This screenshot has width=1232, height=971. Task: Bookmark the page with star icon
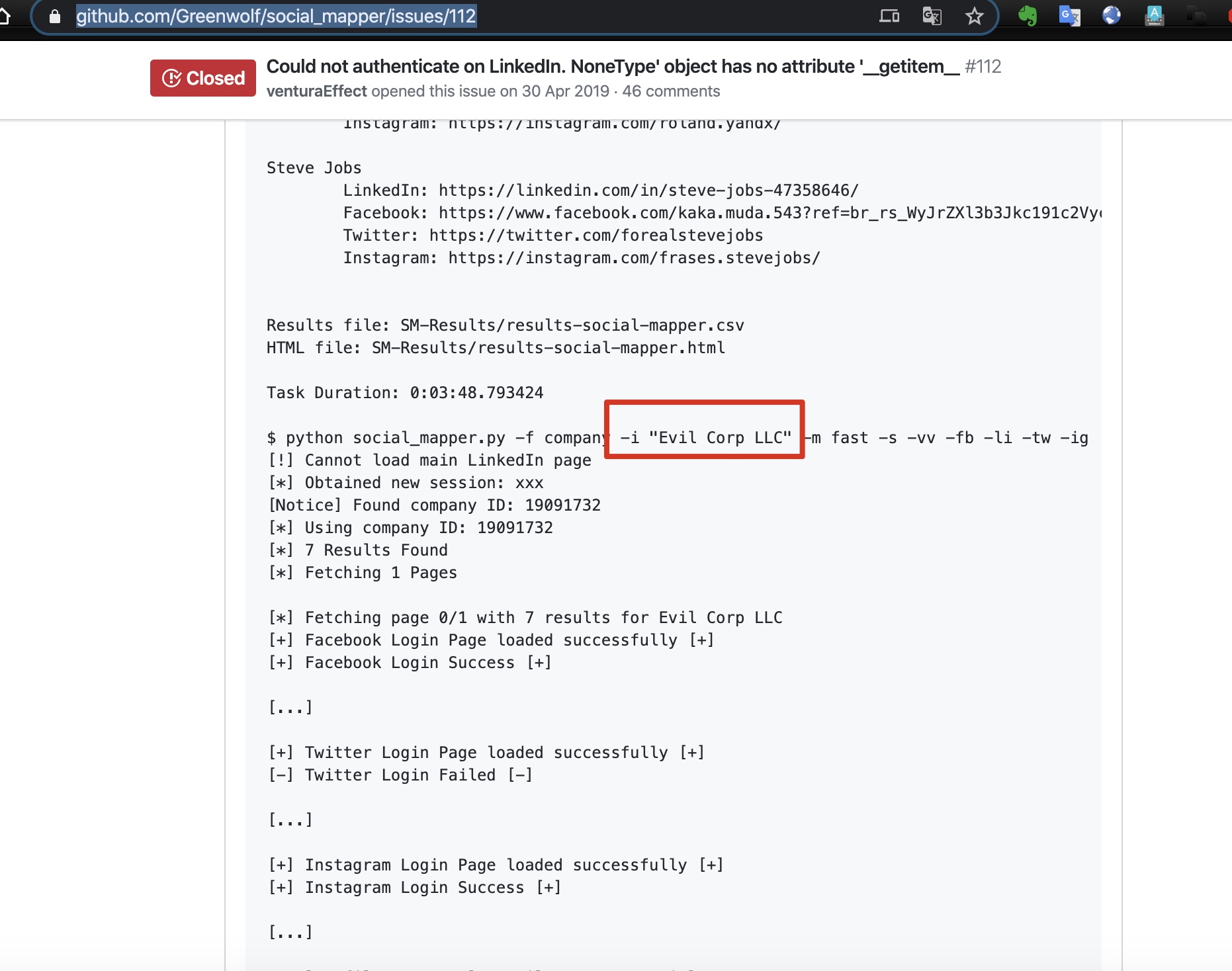974,16
